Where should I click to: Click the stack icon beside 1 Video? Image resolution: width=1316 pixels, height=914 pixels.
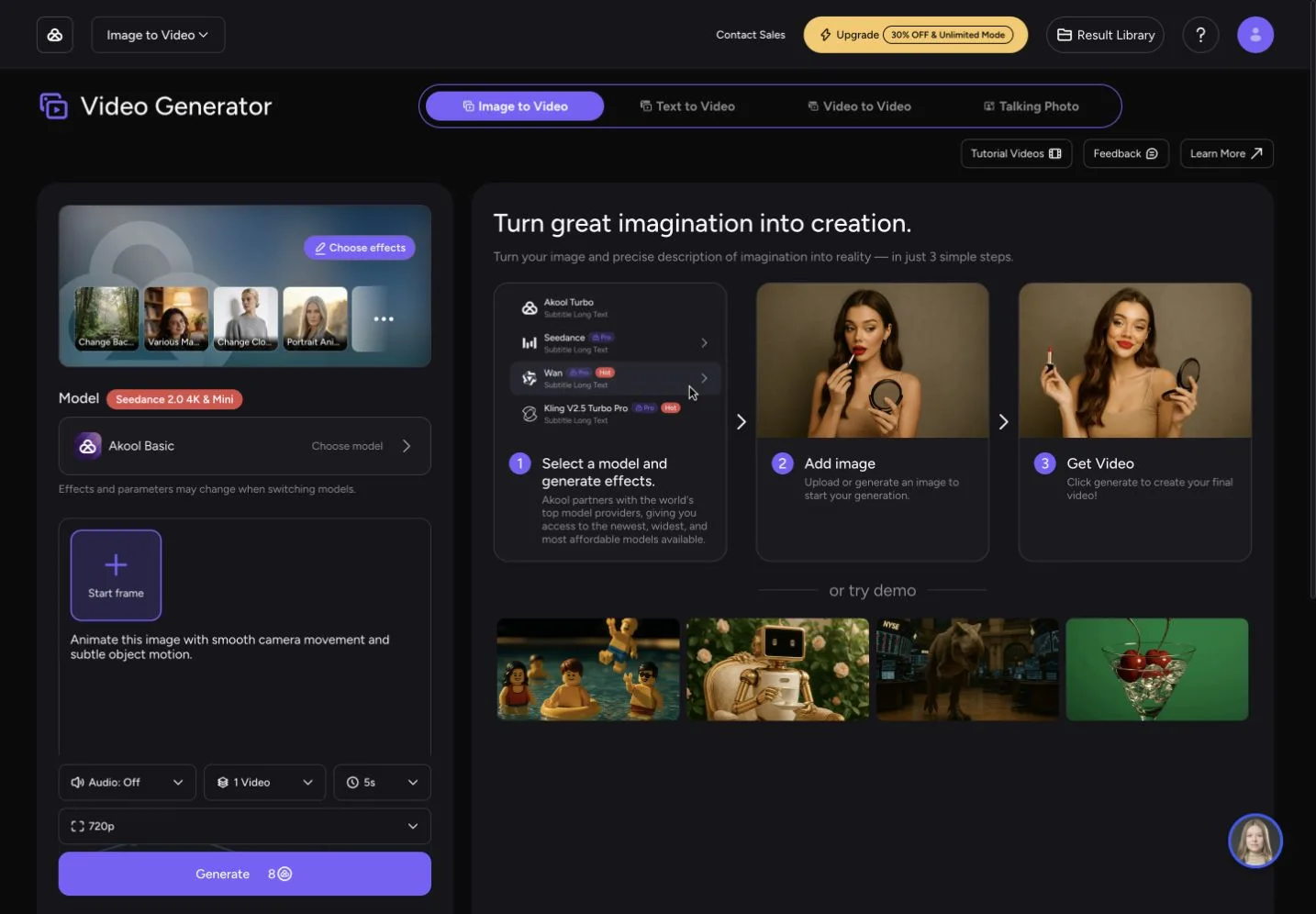[223, 783]
